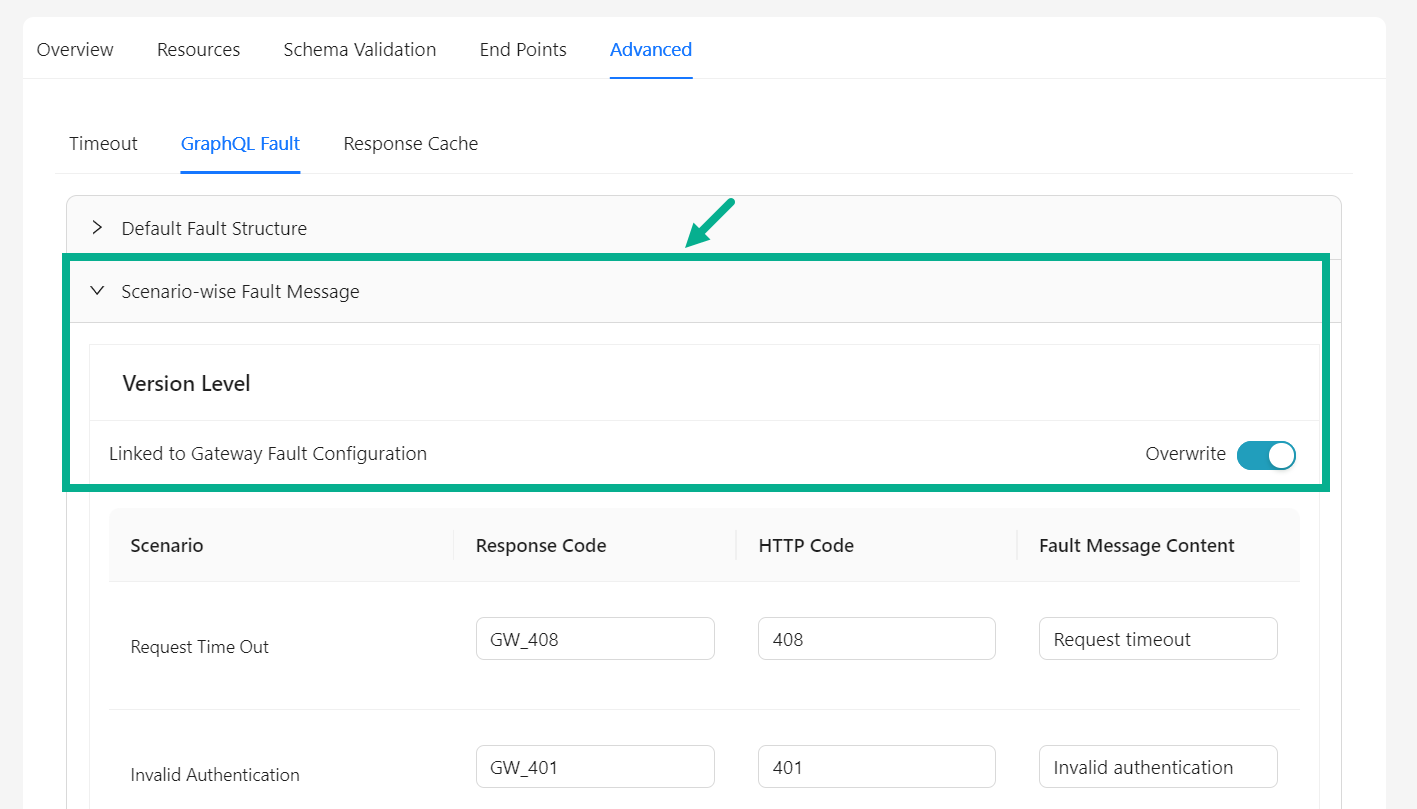
Task: Click the GW_401 response code field
Action: (595, 767)
